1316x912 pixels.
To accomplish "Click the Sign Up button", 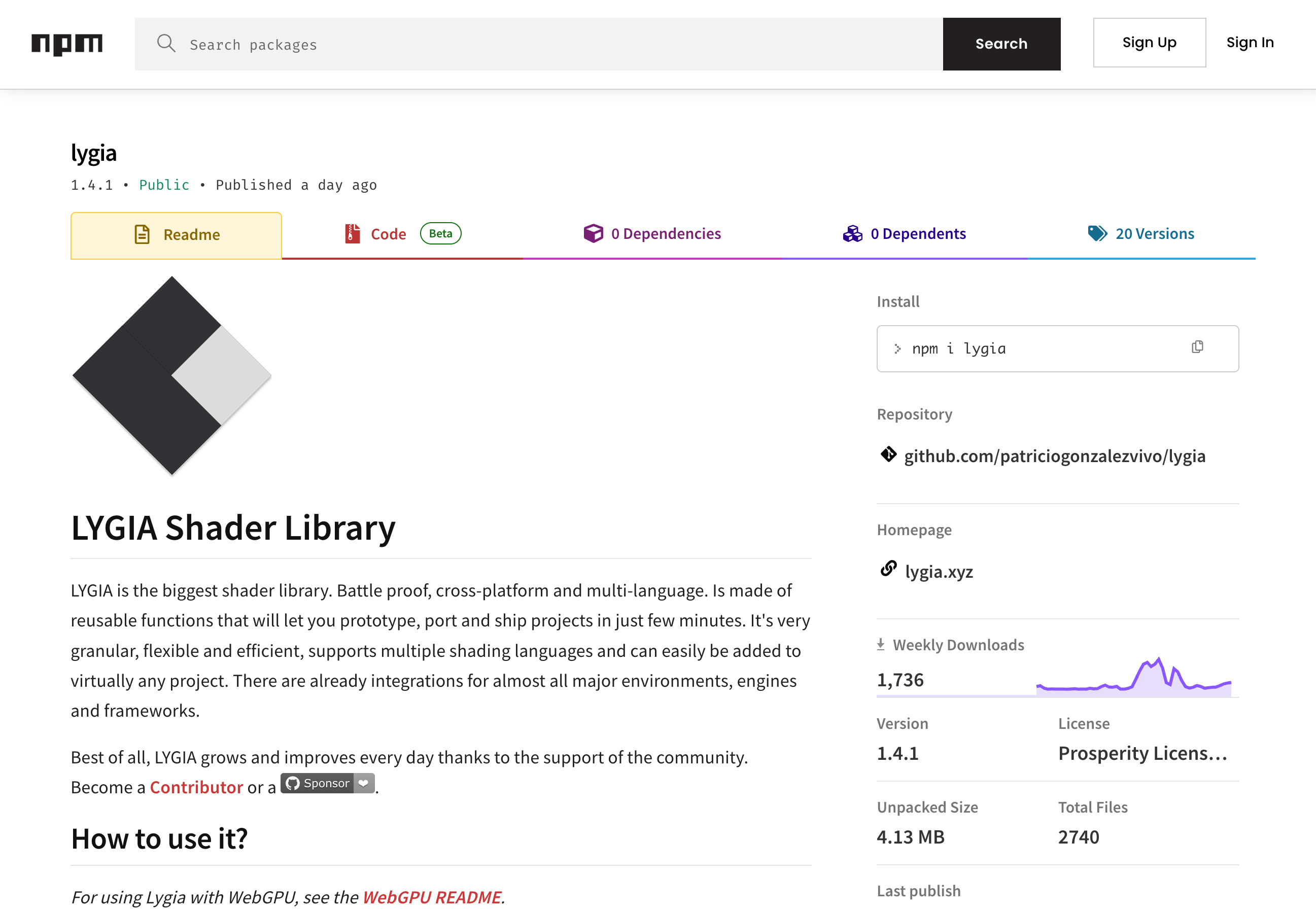I will click(x=1149, y=43).
